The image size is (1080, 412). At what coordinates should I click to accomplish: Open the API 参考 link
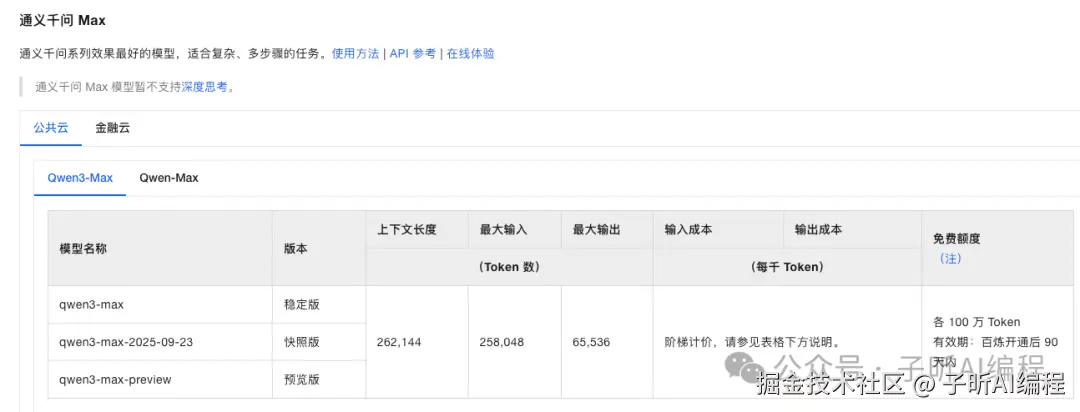point(412,53)
